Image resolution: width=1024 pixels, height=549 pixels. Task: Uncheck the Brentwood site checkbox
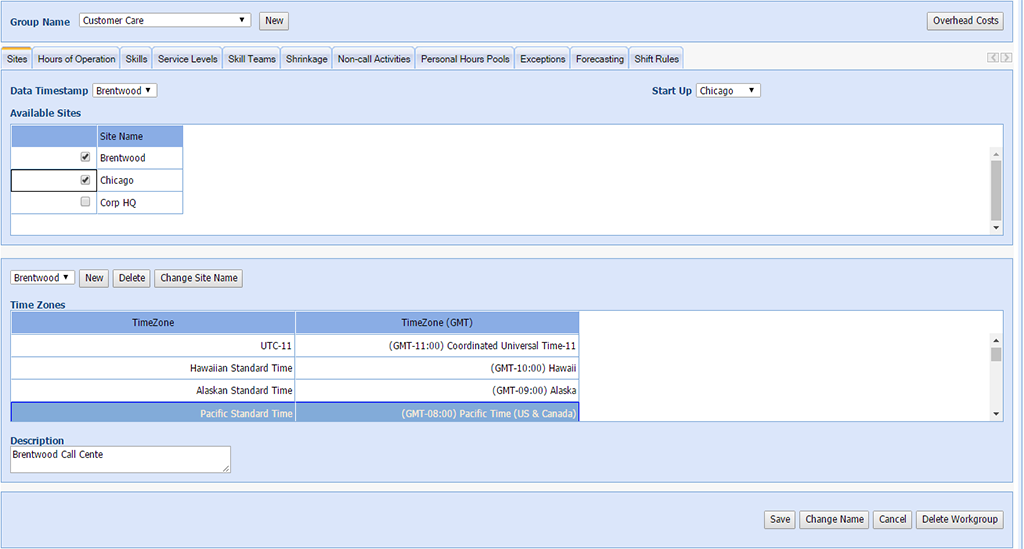tap(85, 157)
